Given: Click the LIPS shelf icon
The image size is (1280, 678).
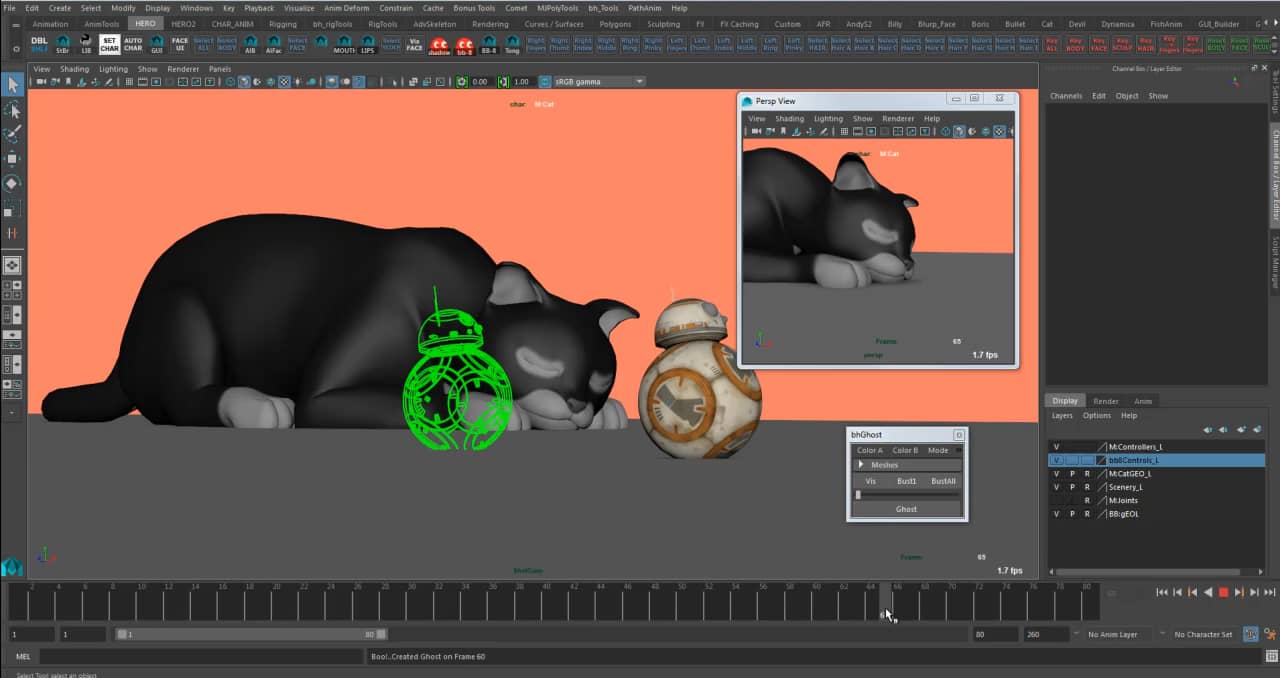Looking at the screenshot, I should coord(368,44).
